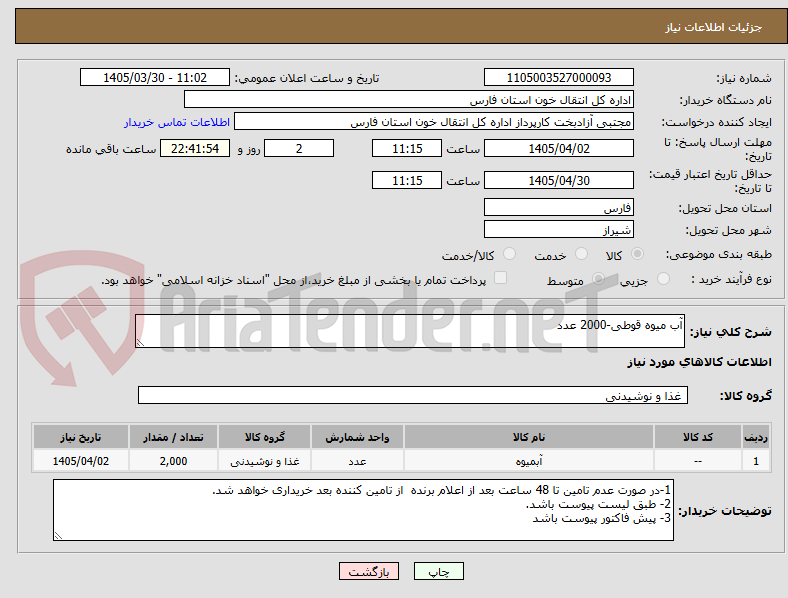Click the کد کالا column header
Viewport: 788px width, 598px height.
tap(698, 437)
